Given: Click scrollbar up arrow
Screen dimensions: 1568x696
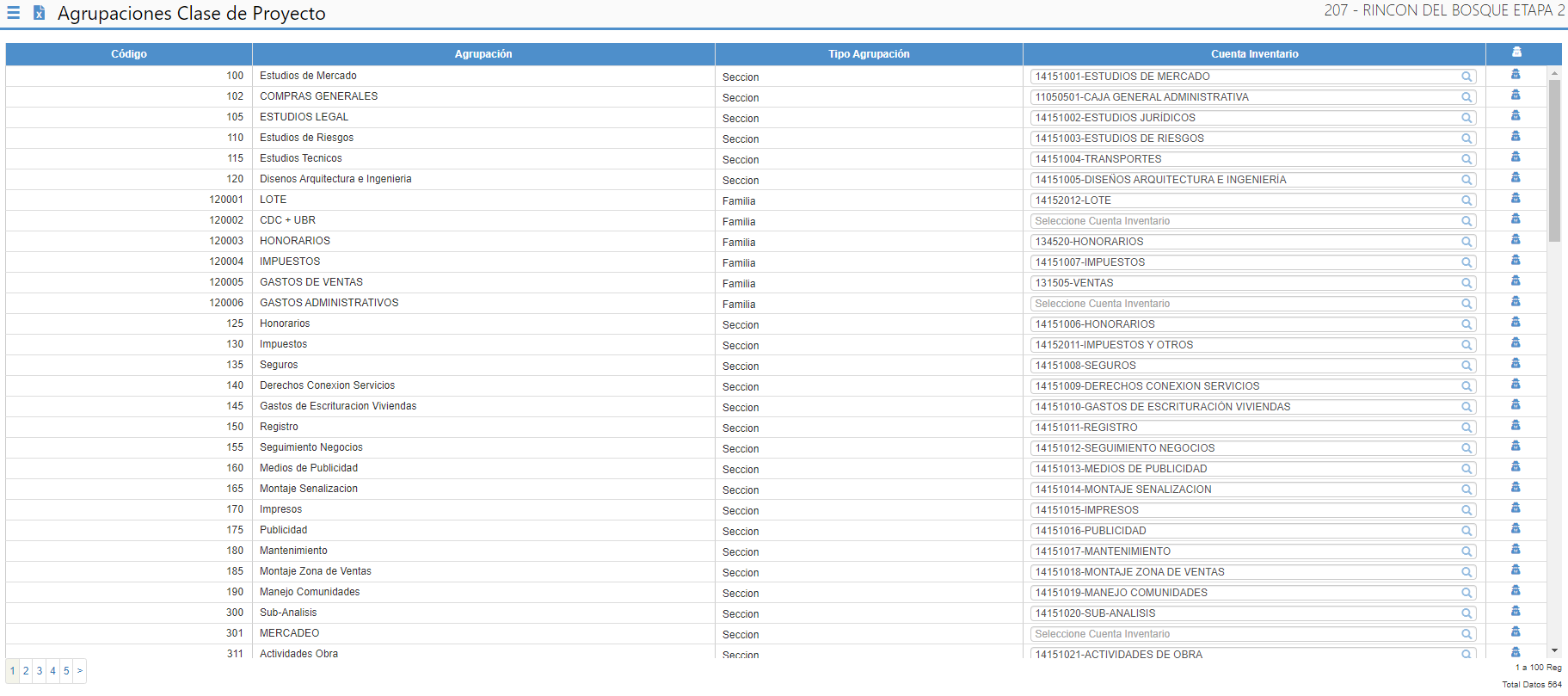Looking at the screenshot, I should (1554, 73).
